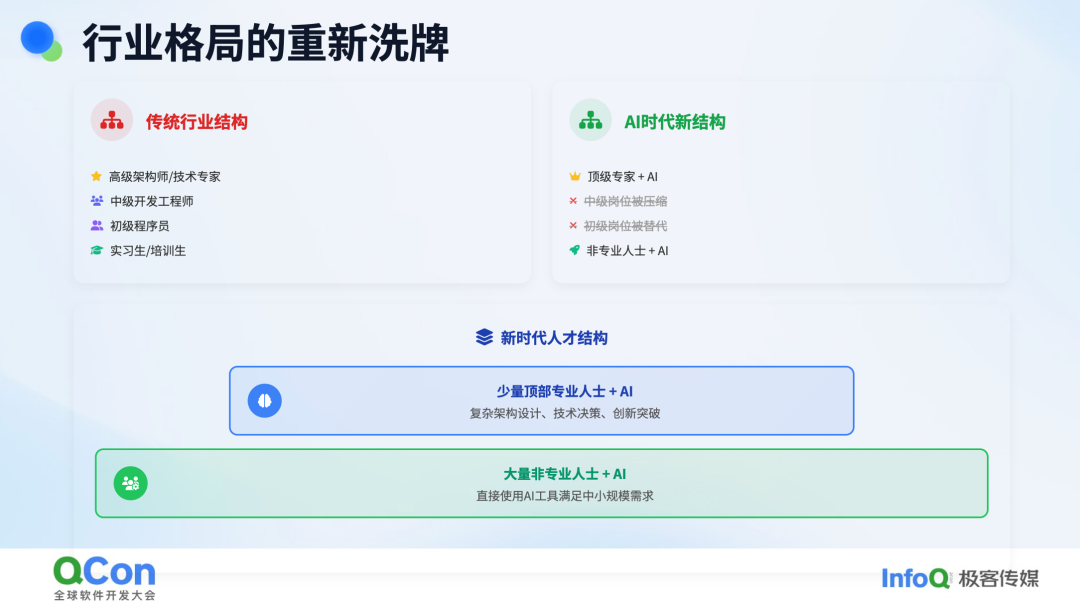The image size is (1080, 607).
Task: Click the graduation cap icon before 实习生/培训生
Action: pos(96,250)
